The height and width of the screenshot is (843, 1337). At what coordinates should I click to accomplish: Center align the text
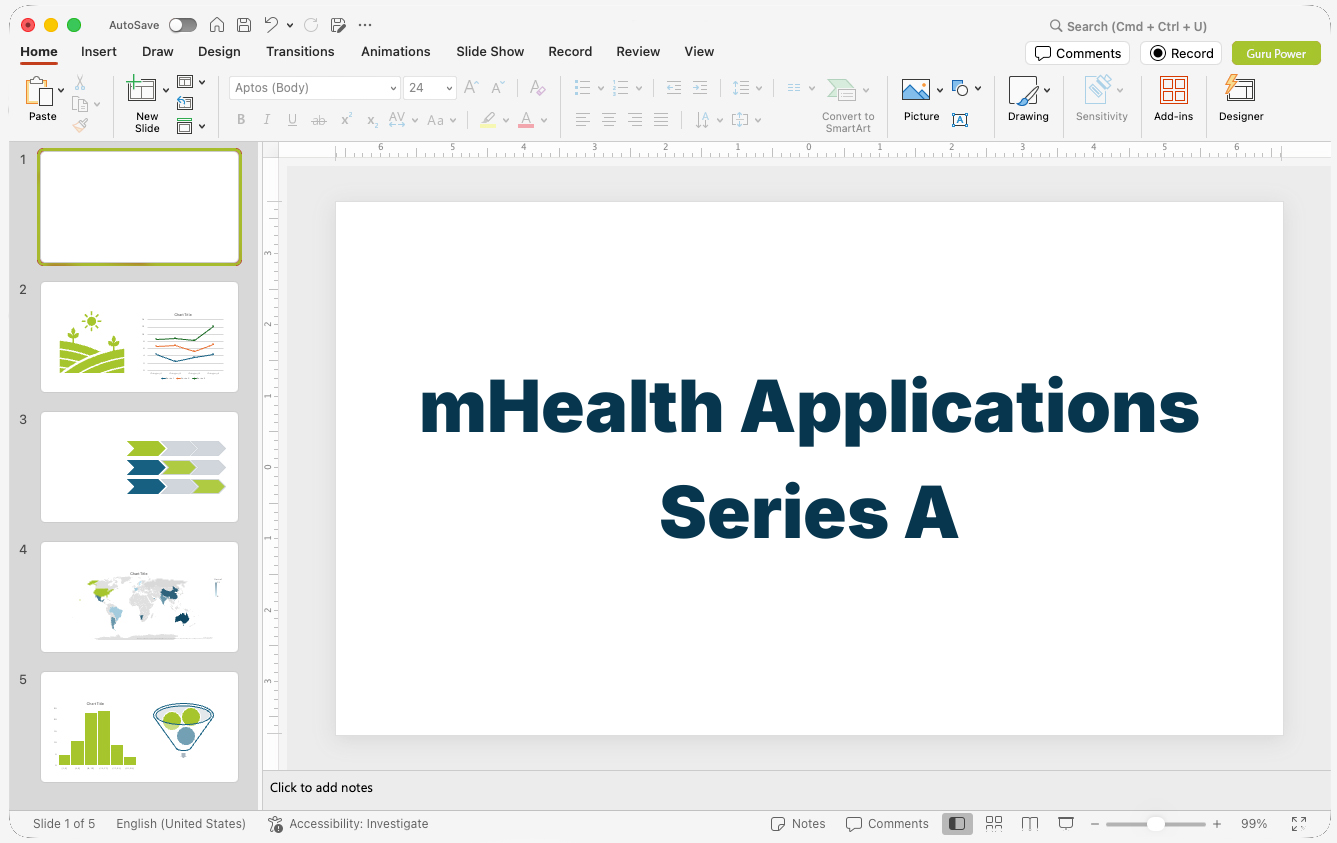[x=609, y=120]
